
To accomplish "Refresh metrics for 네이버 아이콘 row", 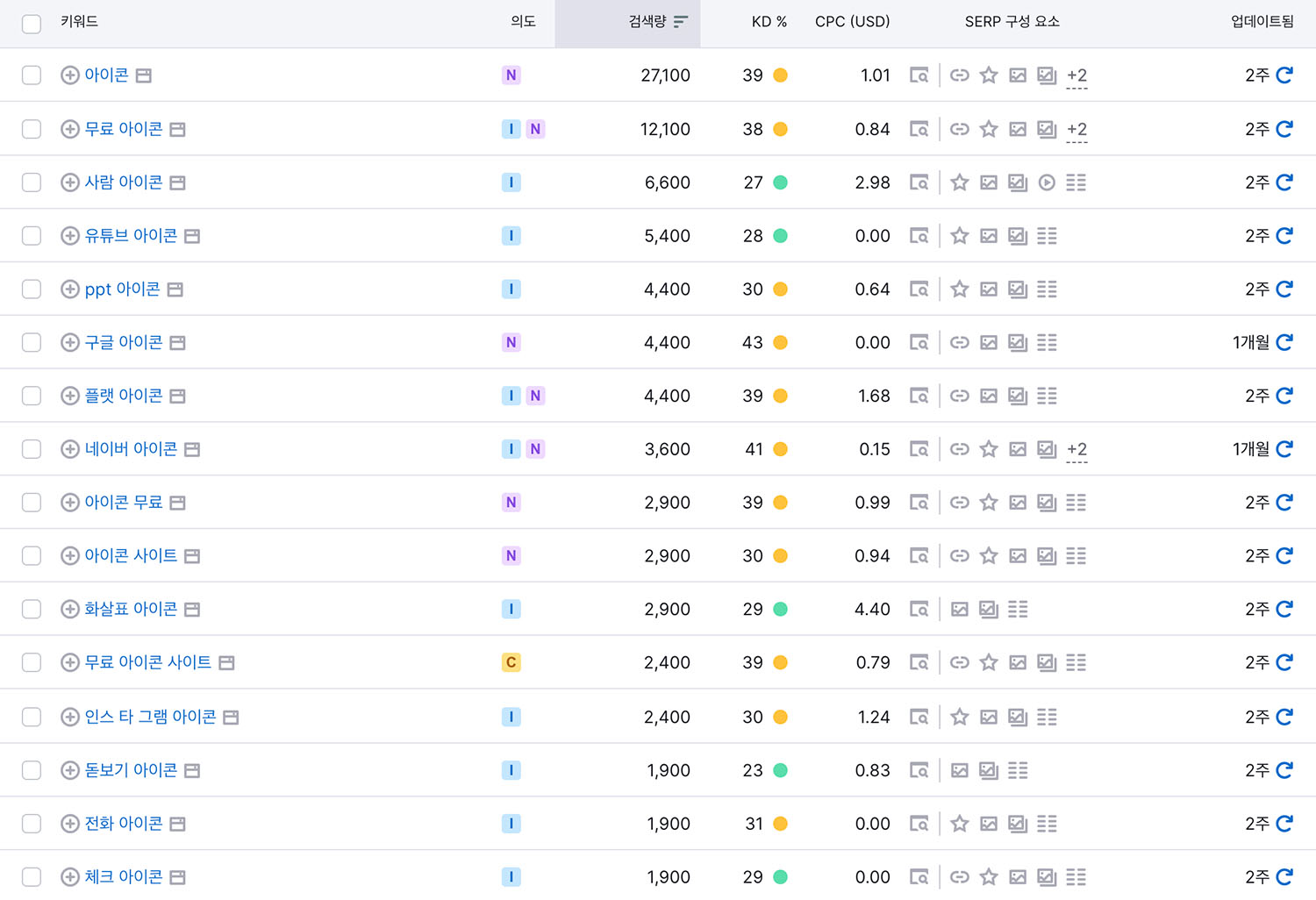I will pos(1284,449).
